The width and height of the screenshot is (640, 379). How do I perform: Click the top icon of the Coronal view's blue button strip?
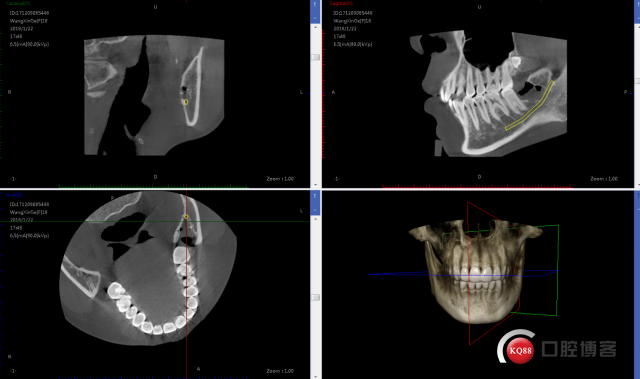315,5
